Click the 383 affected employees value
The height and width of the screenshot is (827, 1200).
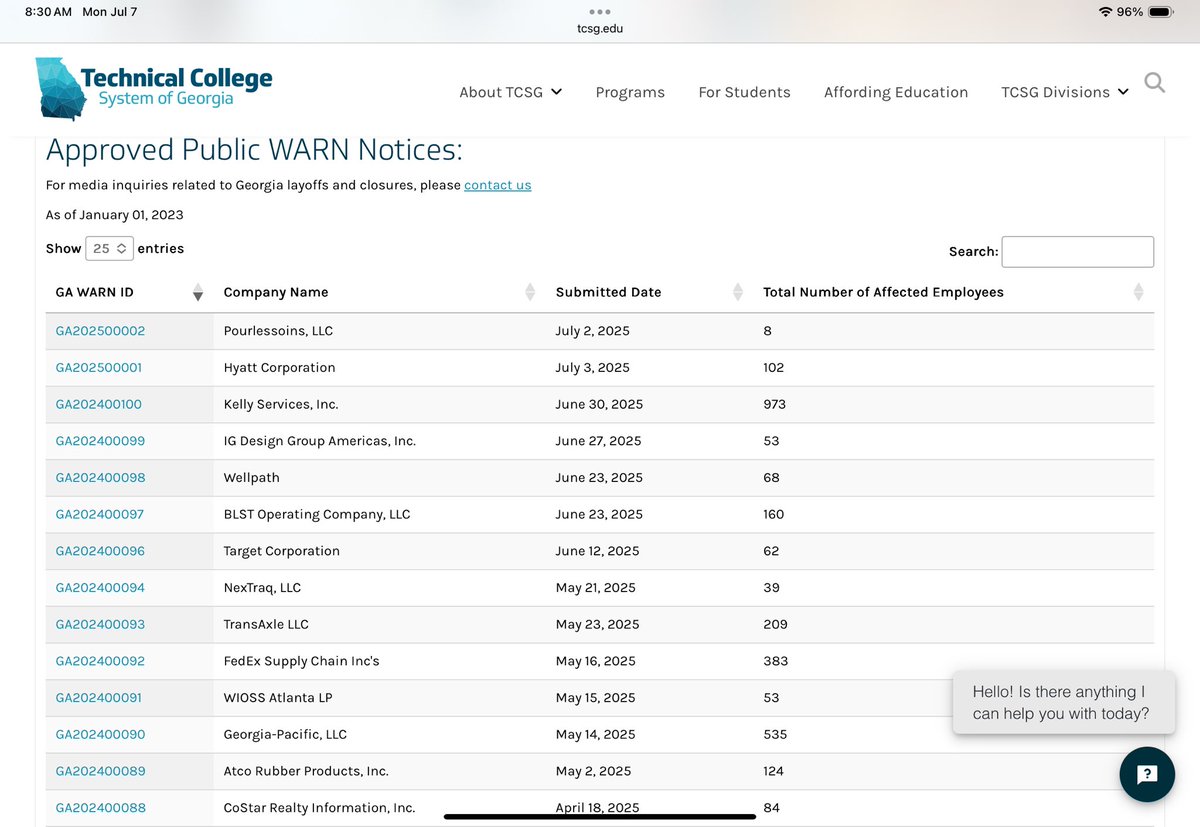pos(775,661)
